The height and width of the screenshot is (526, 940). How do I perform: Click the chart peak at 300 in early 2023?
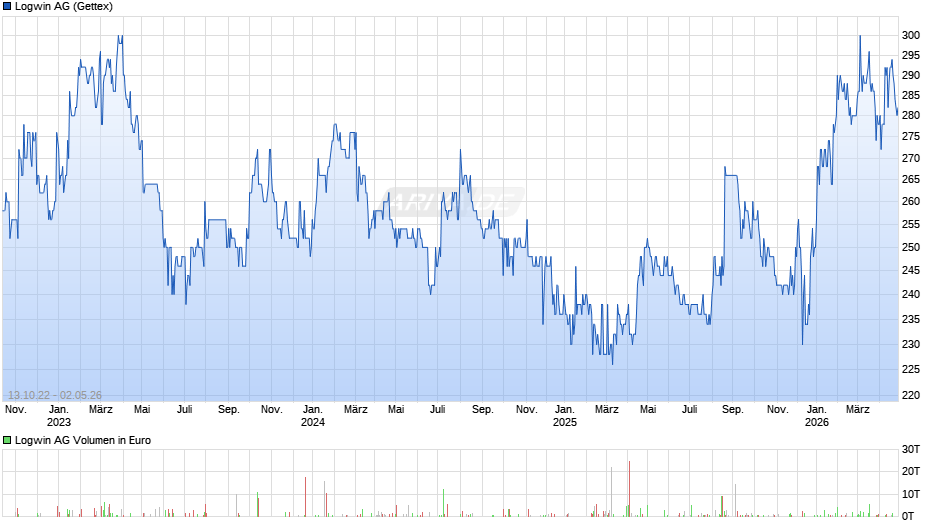[120, 37]
